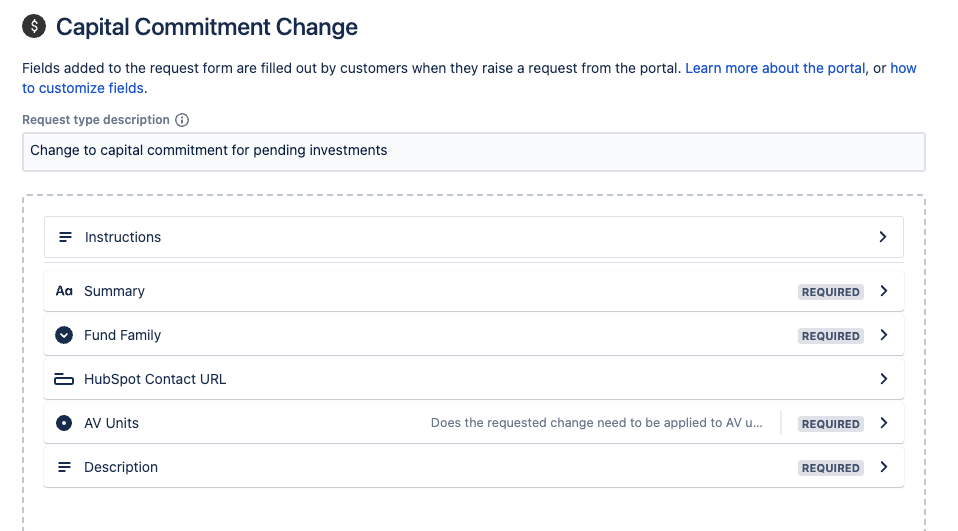The image size is (958, 531).
Task: Click the paragraph icon next to Description
Action: click(x=64, y=467)
